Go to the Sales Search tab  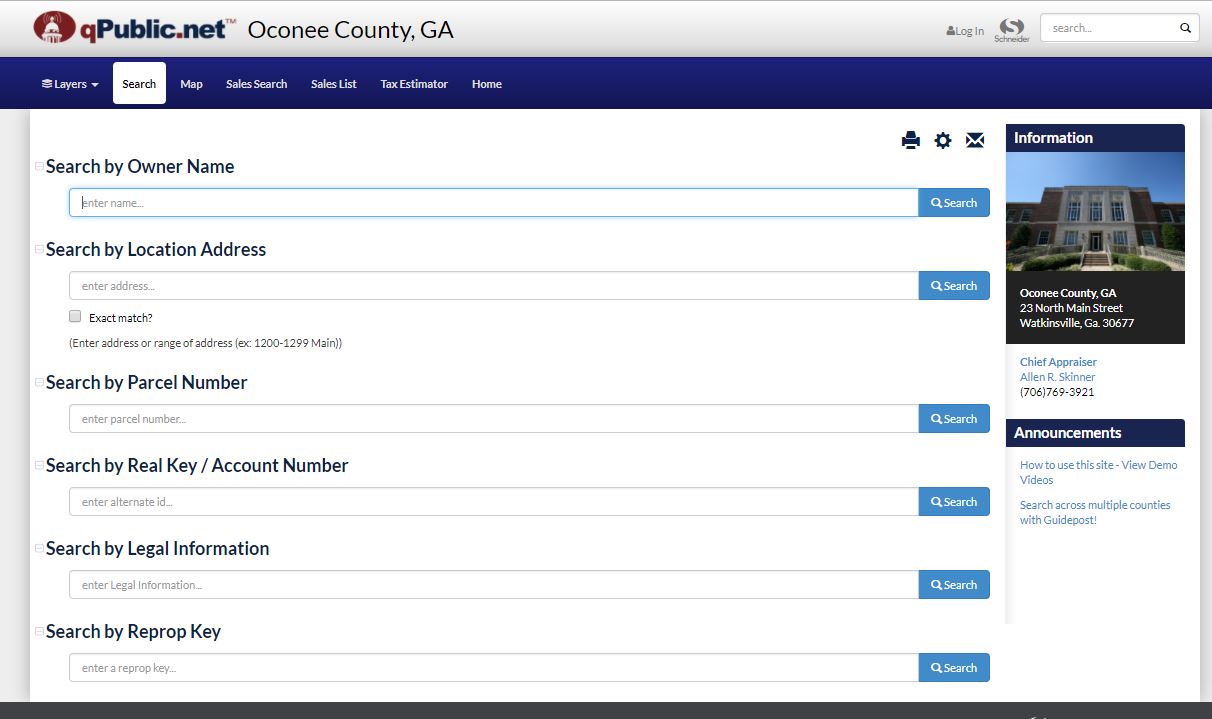click(256, 84)
